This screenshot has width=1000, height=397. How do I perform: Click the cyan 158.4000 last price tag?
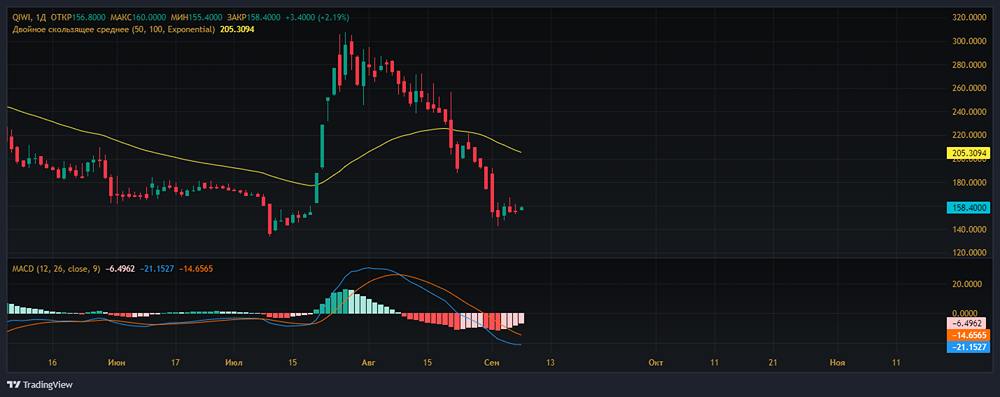(969, 207)
